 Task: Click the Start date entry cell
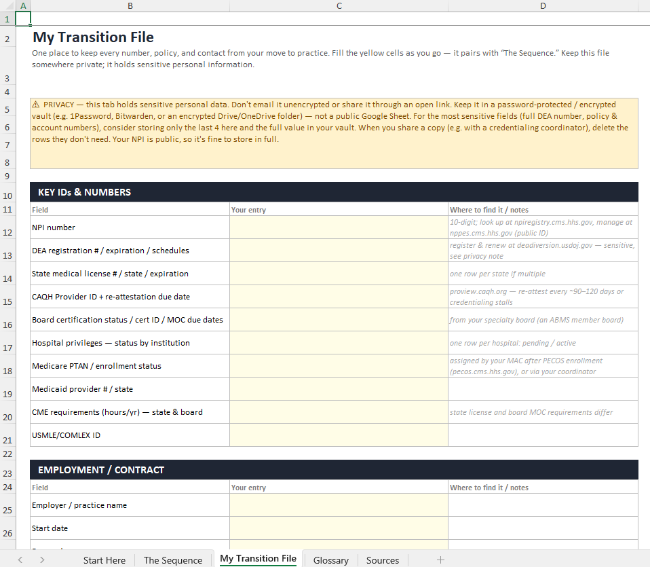click(x=339, y=528)
